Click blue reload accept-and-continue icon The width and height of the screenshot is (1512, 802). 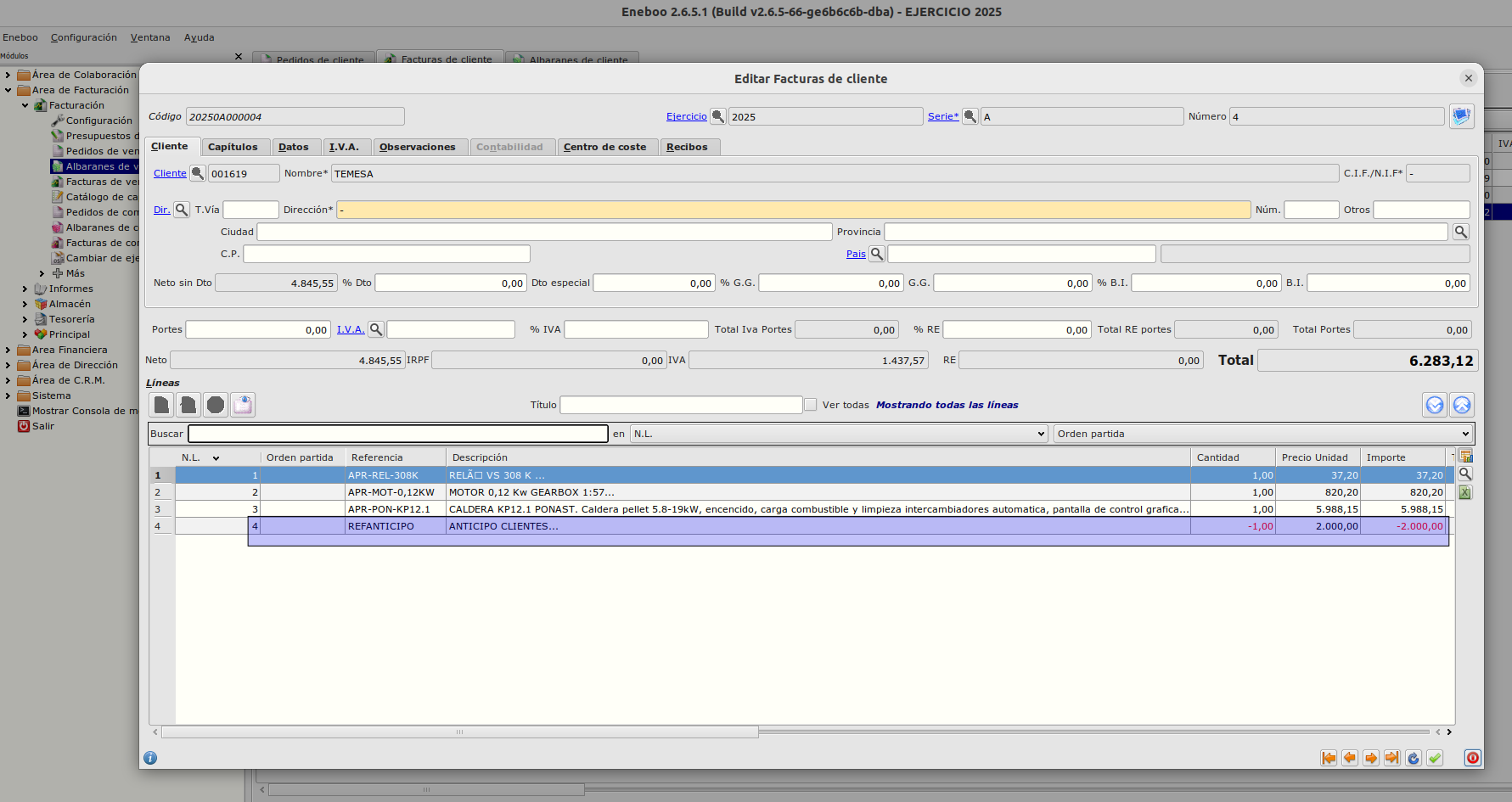coord(1414,758)
